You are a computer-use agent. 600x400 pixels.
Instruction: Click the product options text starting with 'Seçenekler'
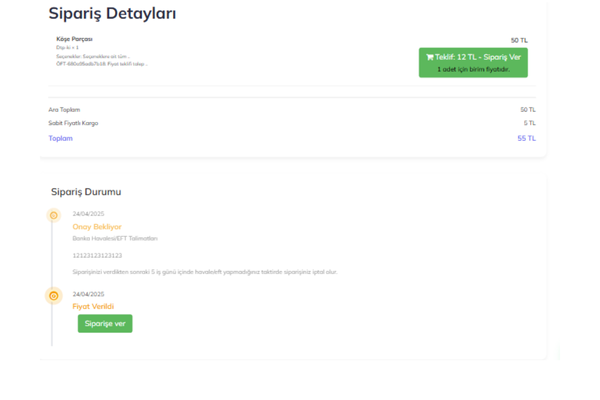[93, 56]
